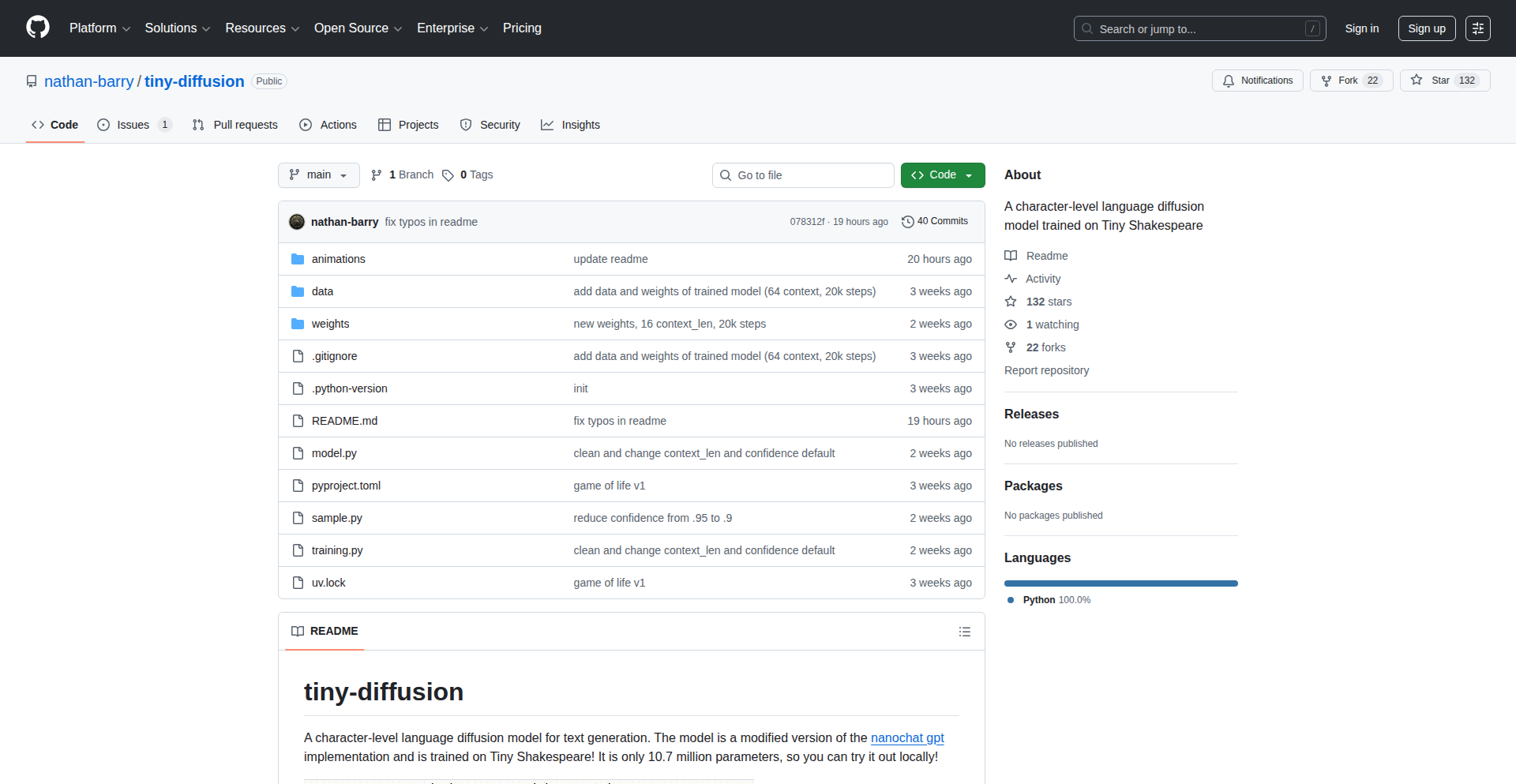Follow the nanochat gpt link
This screenshot has height=784, width=1516.
click(x=906, y=737)
